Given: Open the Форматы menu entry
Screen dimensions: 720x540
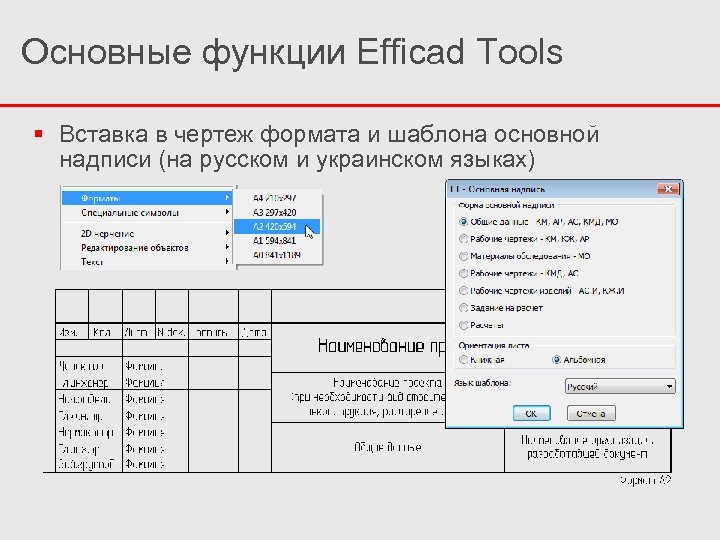Looking at the screenshot, I should tap(147, 198).
